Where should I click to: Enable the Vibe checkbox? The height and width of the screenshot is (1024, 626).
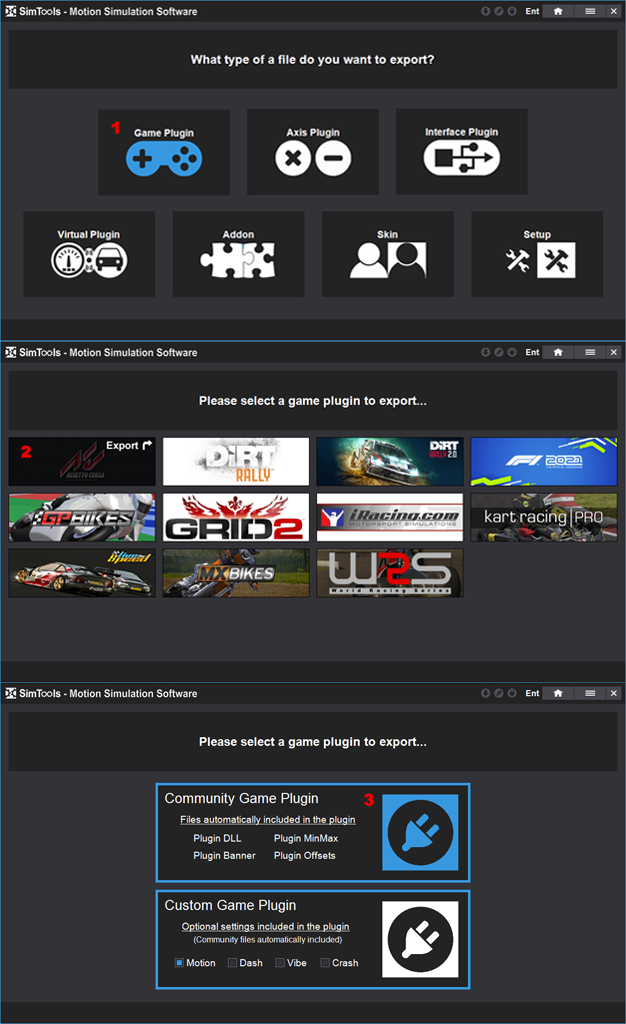pos(280,963)
